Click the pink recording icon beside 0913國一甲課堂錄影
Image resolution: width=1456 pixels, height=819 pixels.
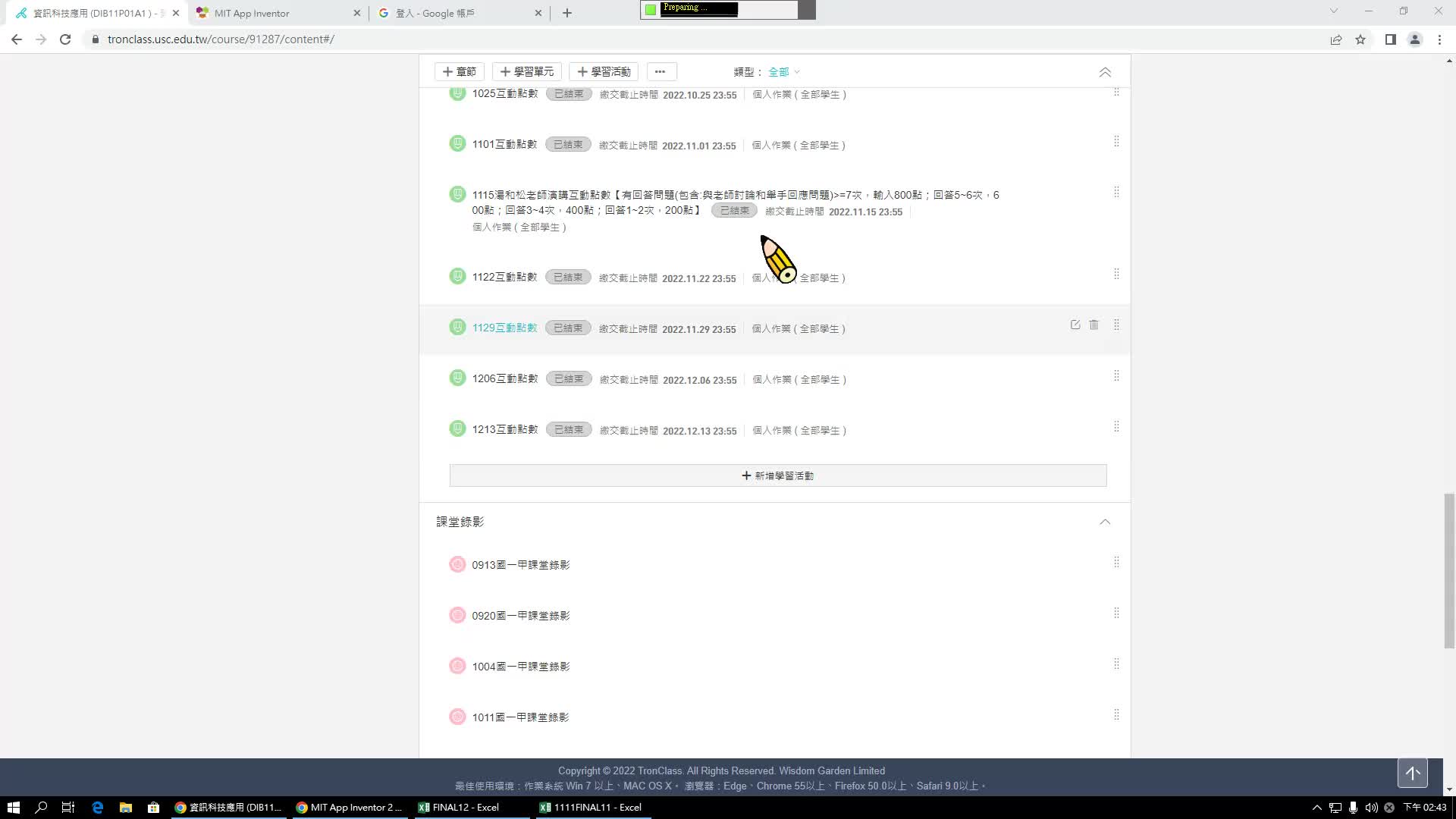click(457, 564)
